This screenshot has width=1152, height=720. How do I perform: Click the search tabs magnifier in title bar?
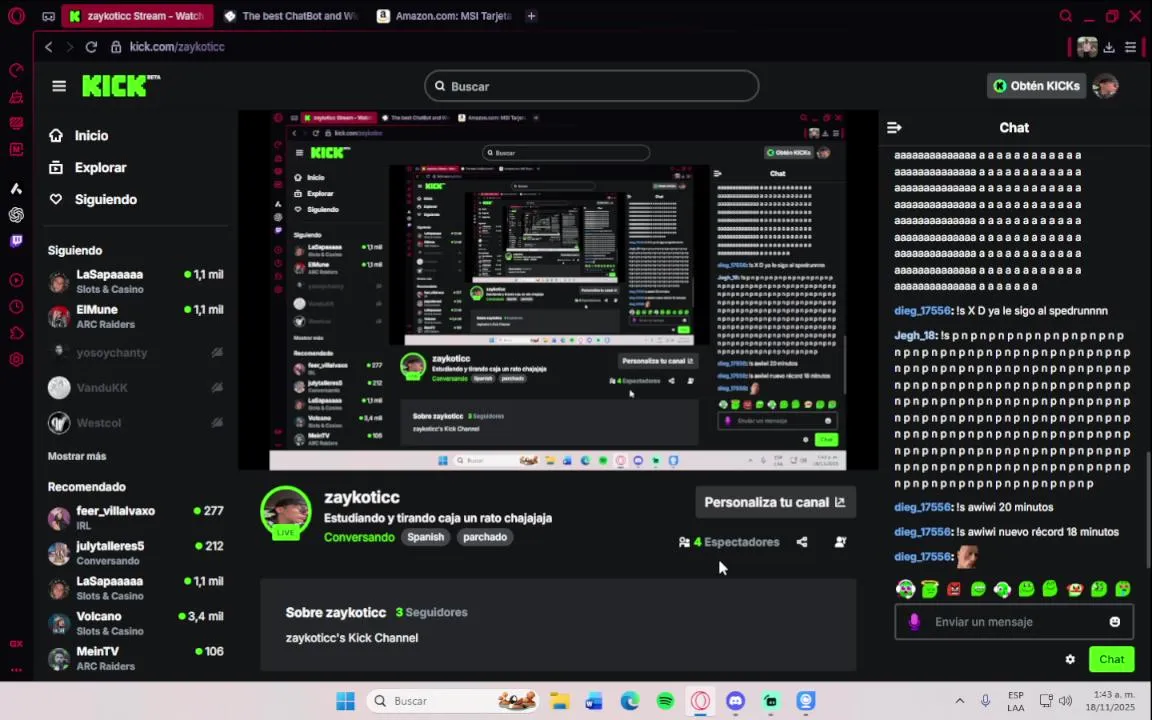pyautogui.click(x=1065, y=15)
